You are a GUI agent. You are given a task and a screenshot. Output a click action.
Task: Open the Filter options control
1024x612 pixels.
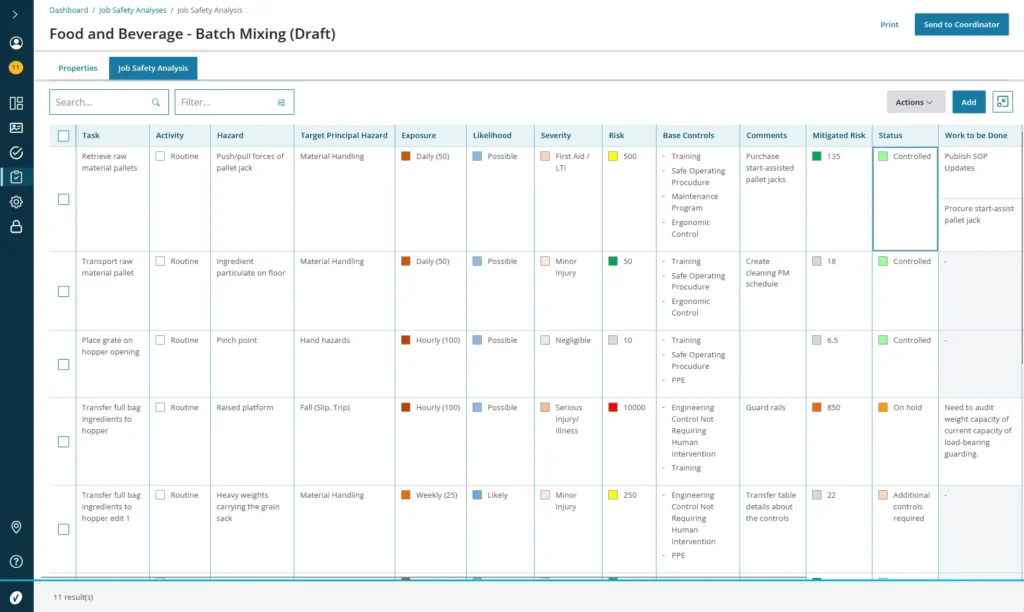tap(234, 102)
